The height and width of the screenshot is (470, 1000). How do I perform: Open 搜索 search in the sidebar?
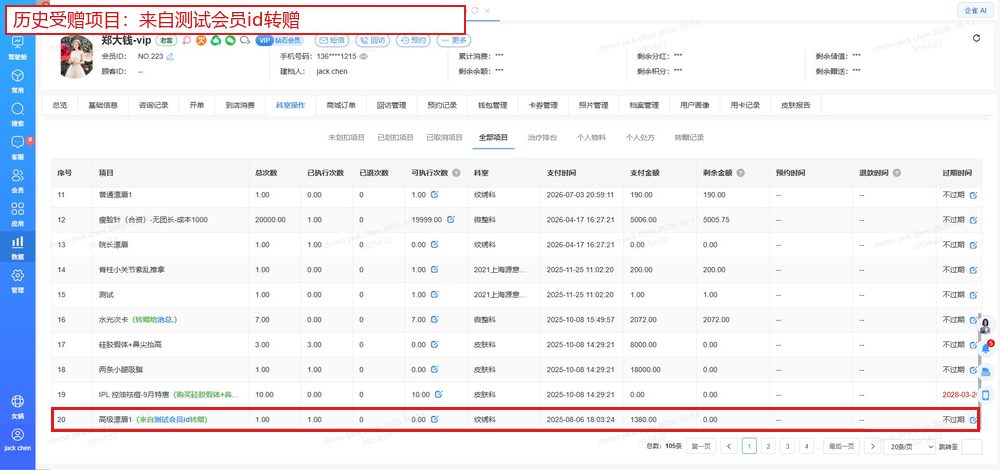pyautogui.click(x=18, y=114)
